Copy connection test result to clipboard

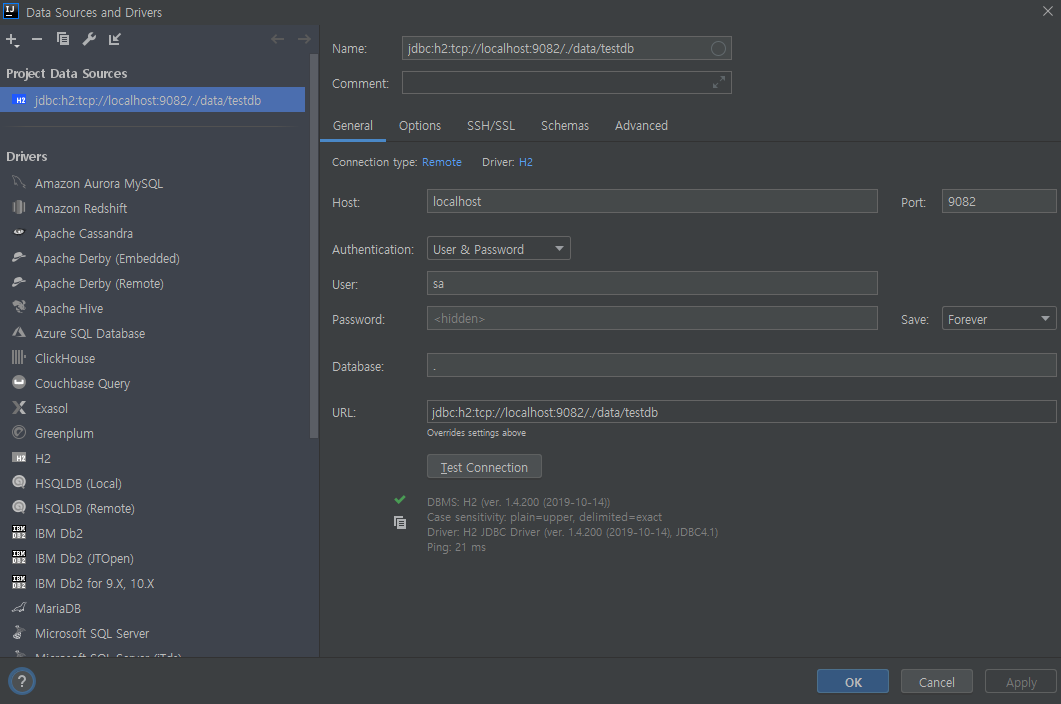point(400,523)
